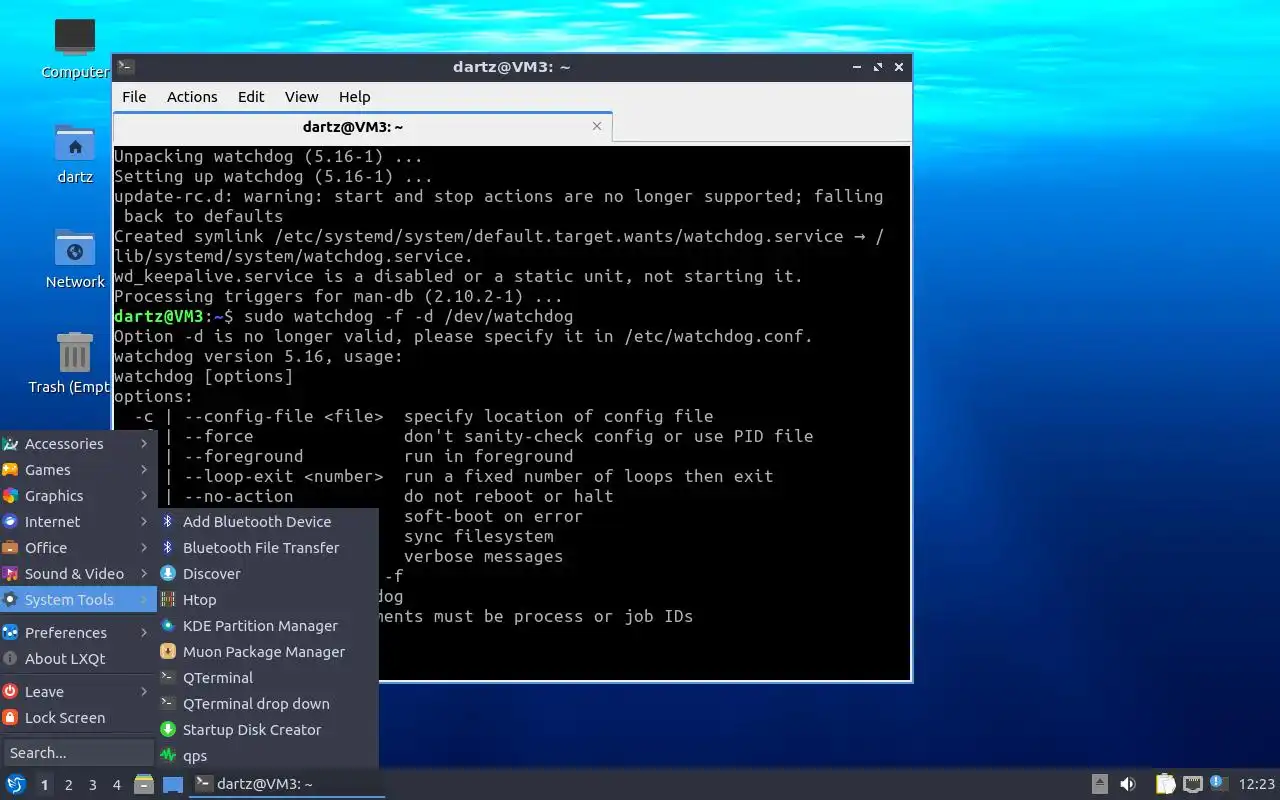Screen dimensions: 1280x800
Task: Select virtual desktop 1 in pager
Action: 45,785
